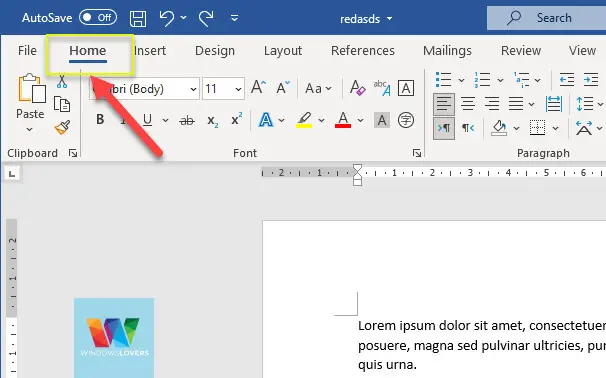Image resolution: width=606 pixels, height=378 pixels.
Task: Switch to the Layout tab
Action: (x=283, y=51)
